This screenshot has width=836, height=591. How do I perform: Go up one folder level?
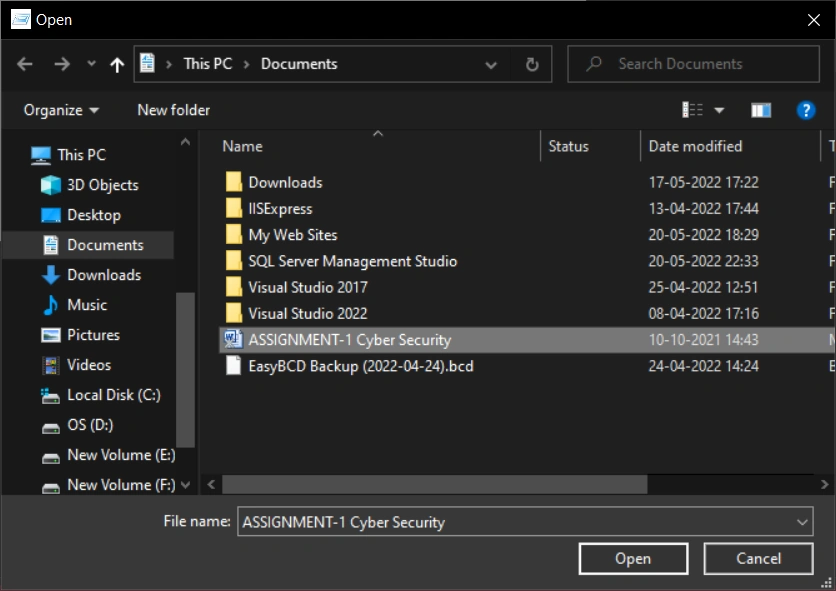(117, 65)
